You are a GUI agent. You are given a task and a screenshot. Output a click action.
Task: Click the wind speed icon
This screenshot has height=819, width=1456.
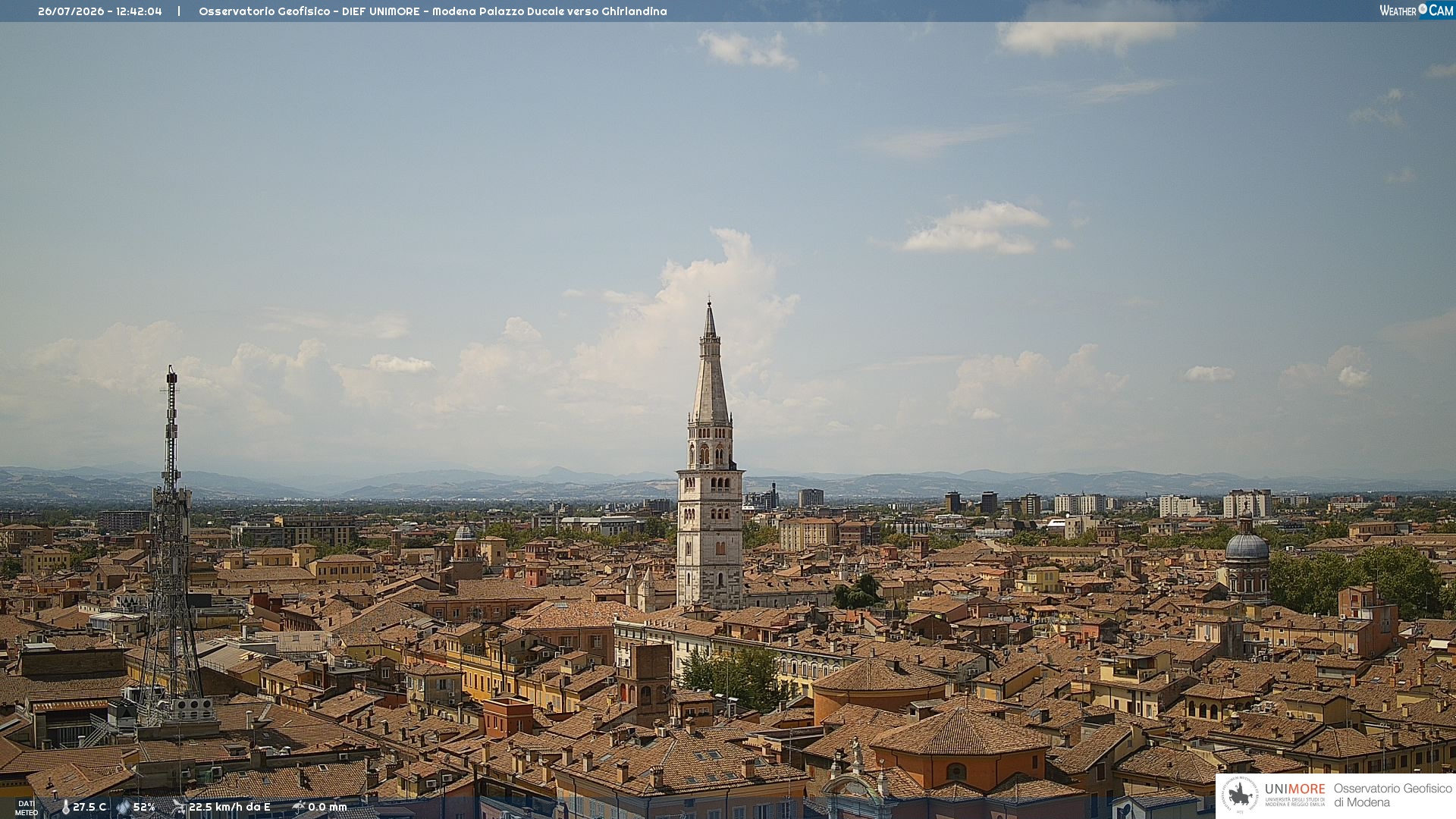tap(179, 808)
